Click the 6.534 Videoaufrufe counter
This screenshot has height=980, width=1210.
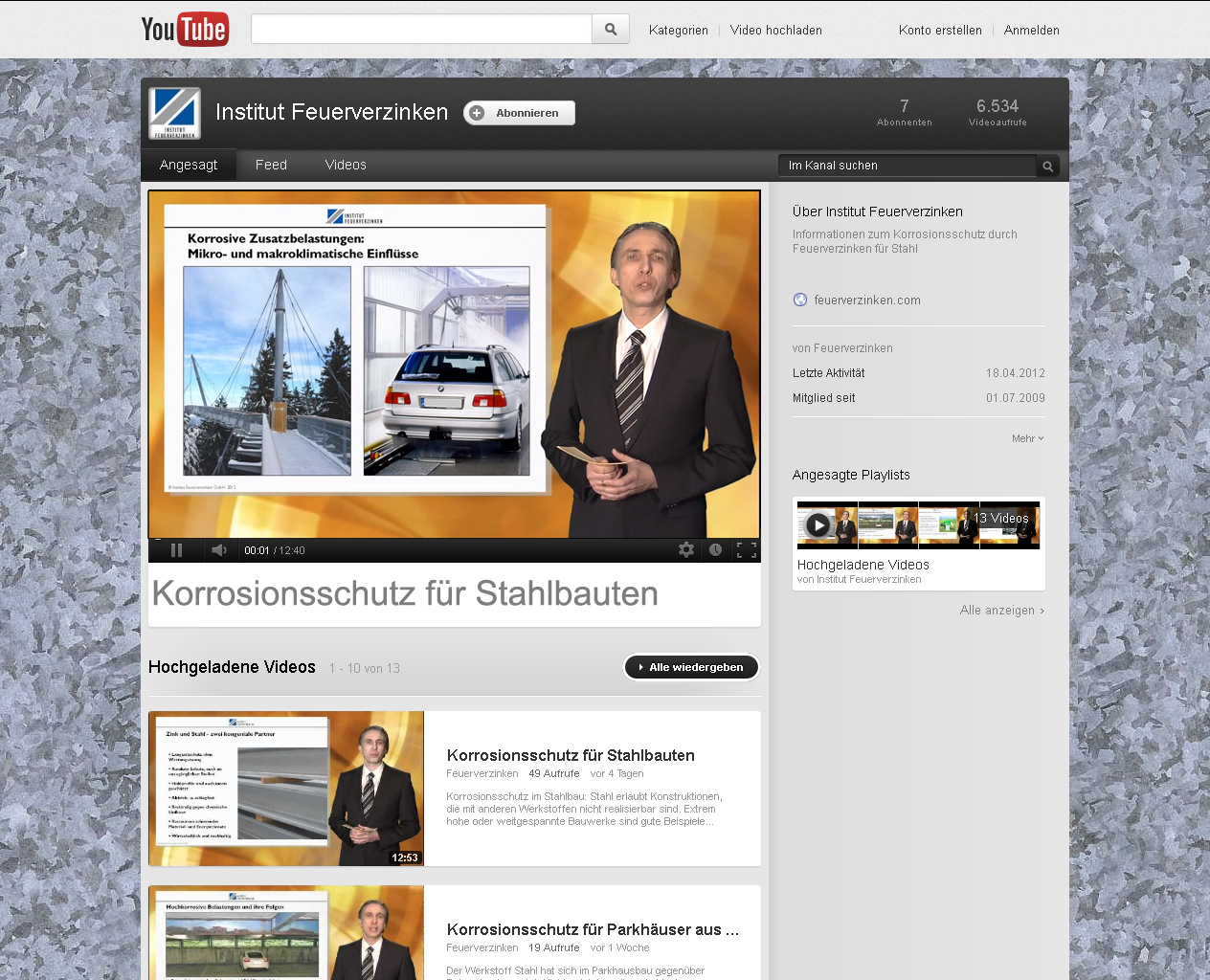click(x=997, y=112)
